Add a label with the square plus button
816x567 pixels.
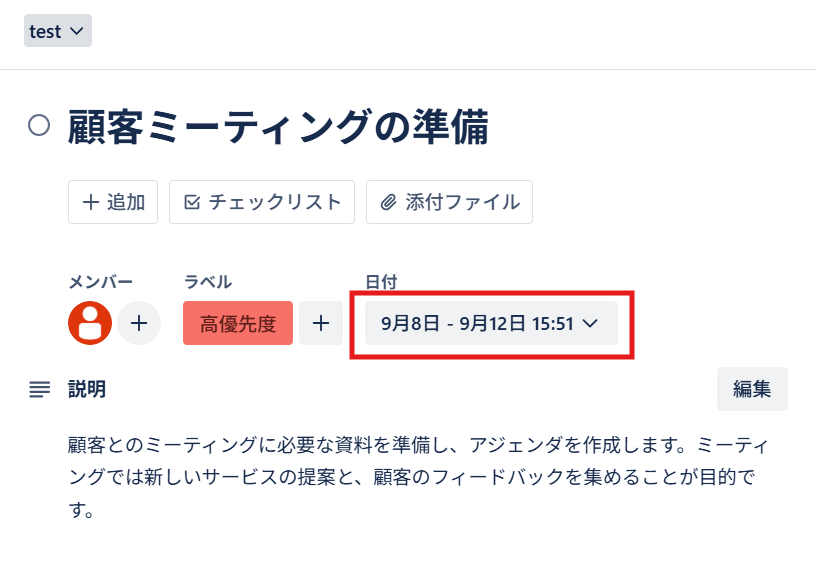click(321, 323)
